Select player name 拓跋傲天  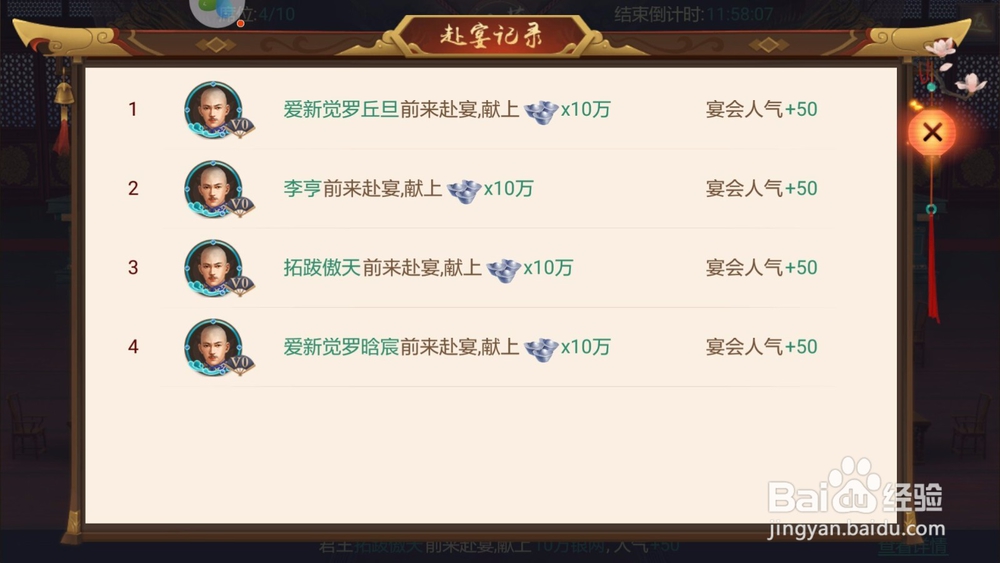coord(322,268)
